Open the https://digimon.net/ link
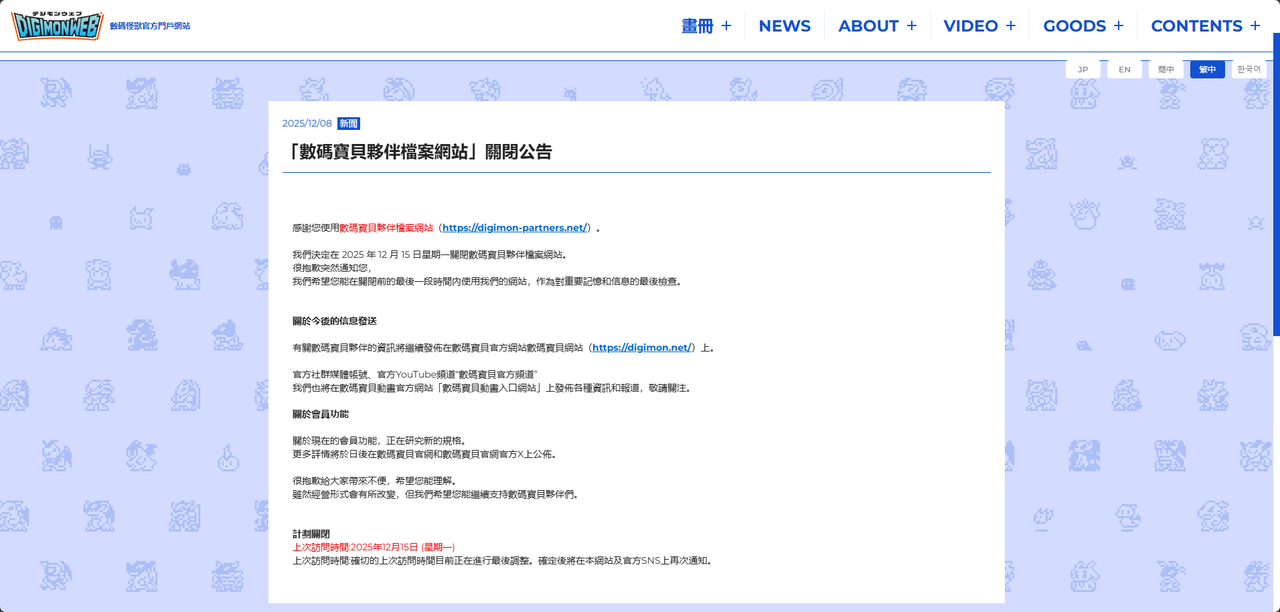Screen dimensions: 1280x612 [x=641, y=348]
